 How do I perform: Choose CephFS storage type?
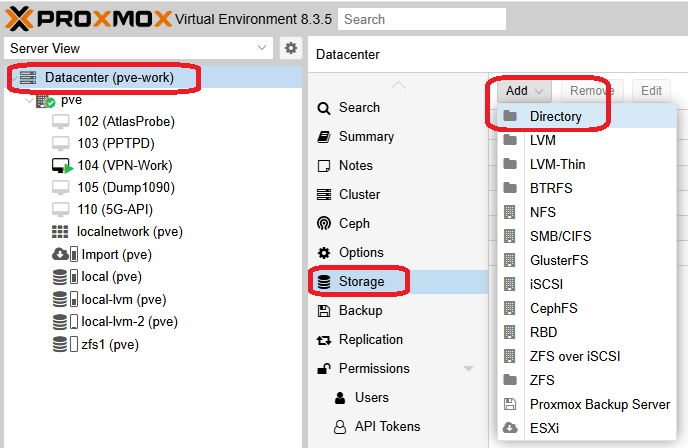(x=587, y=308)
